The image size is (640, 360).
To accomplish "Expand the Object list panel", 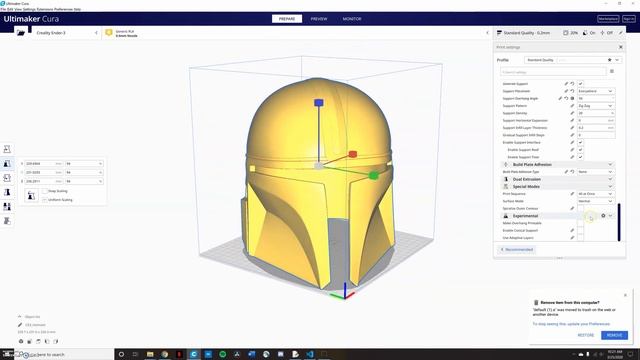I will tap(20, 317).
